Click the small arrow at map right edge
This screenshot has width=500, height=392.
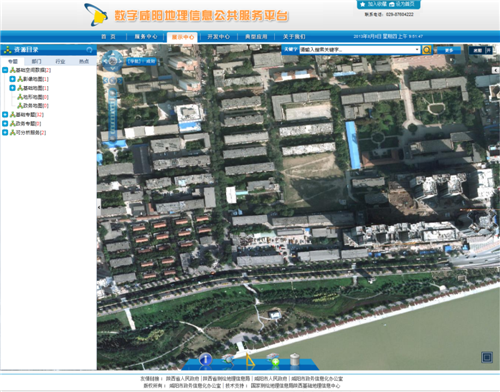pyautogui.click(x=496, y=70)
